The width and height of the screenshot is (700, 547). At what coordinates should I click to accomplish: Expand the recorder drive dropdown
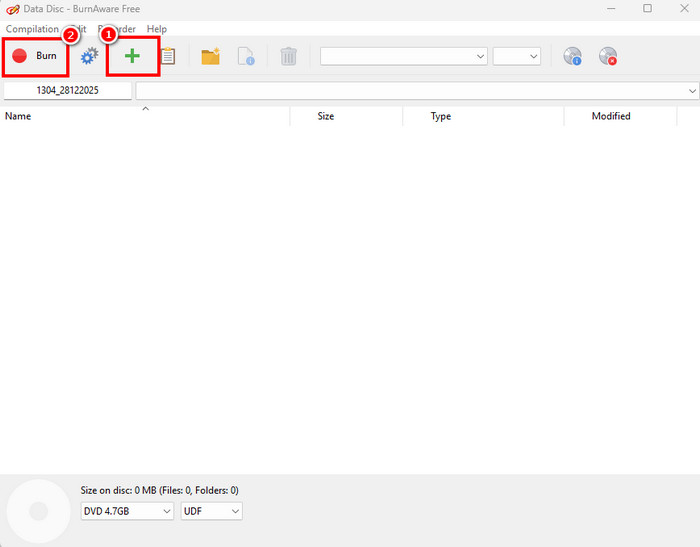(x=403, y=57)
